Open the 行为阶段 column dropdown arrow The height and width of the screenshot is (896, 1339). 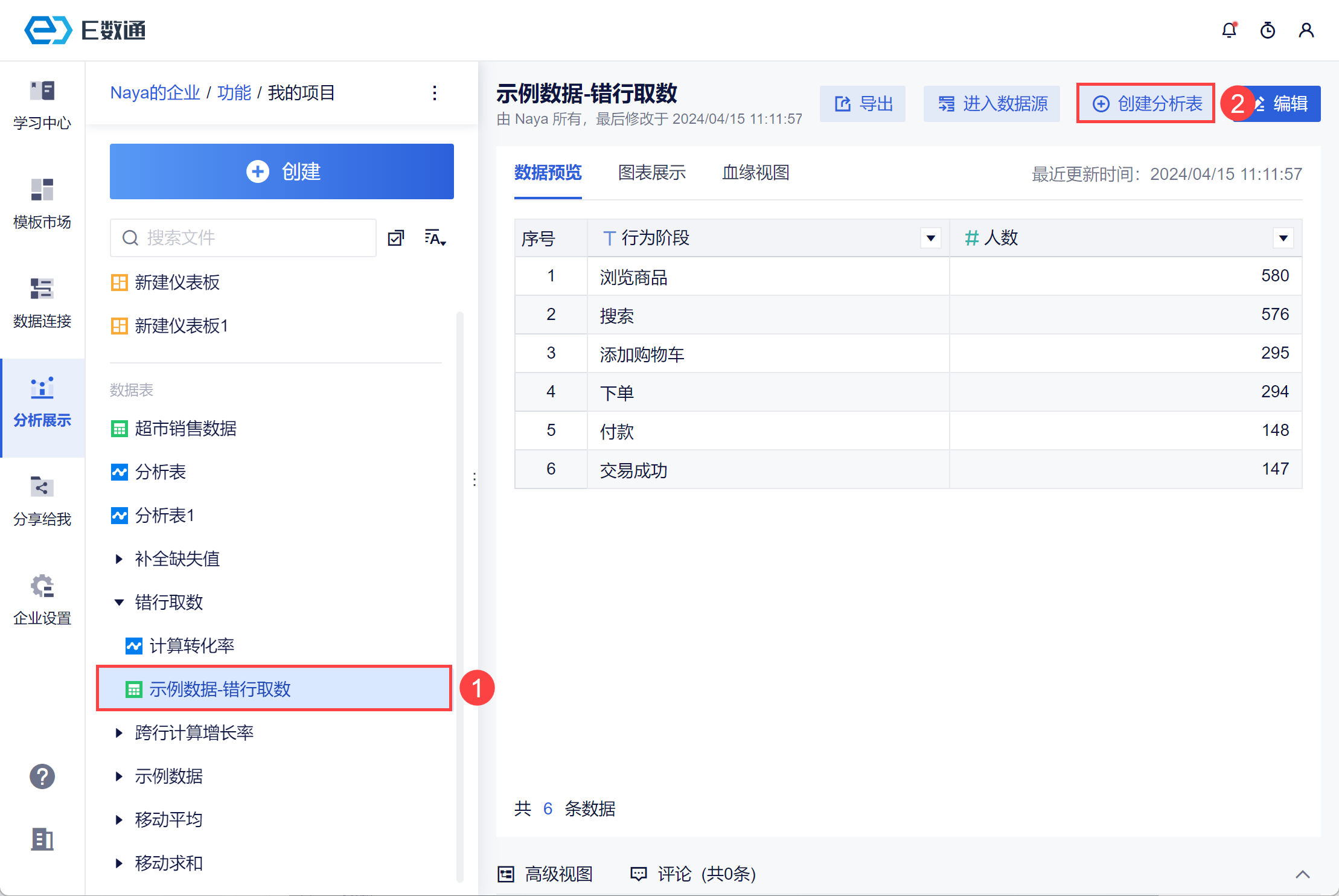(931, 238)
